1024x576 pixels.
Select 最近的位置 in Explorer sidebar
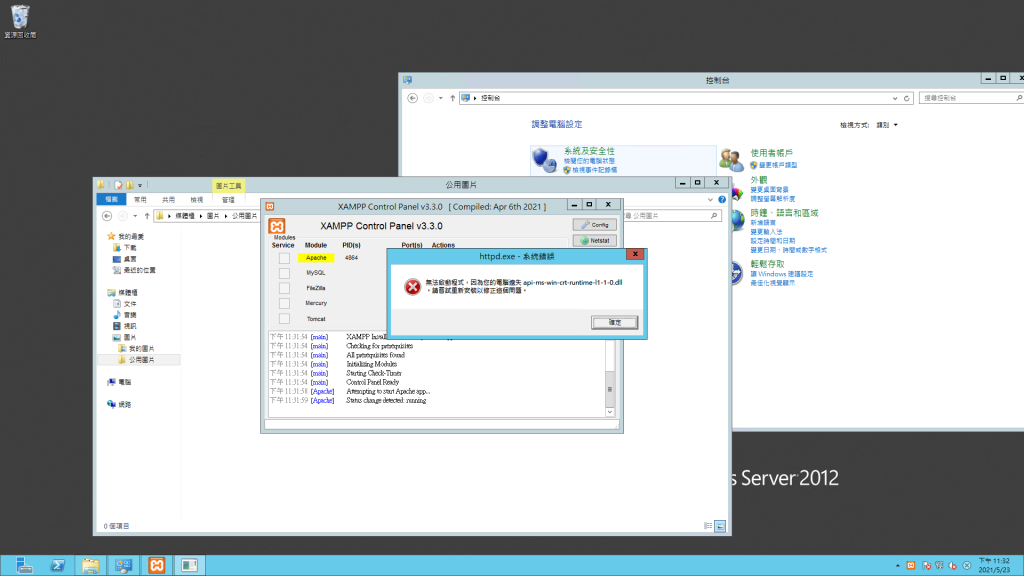pyautogui.click(x=139, y=270)
